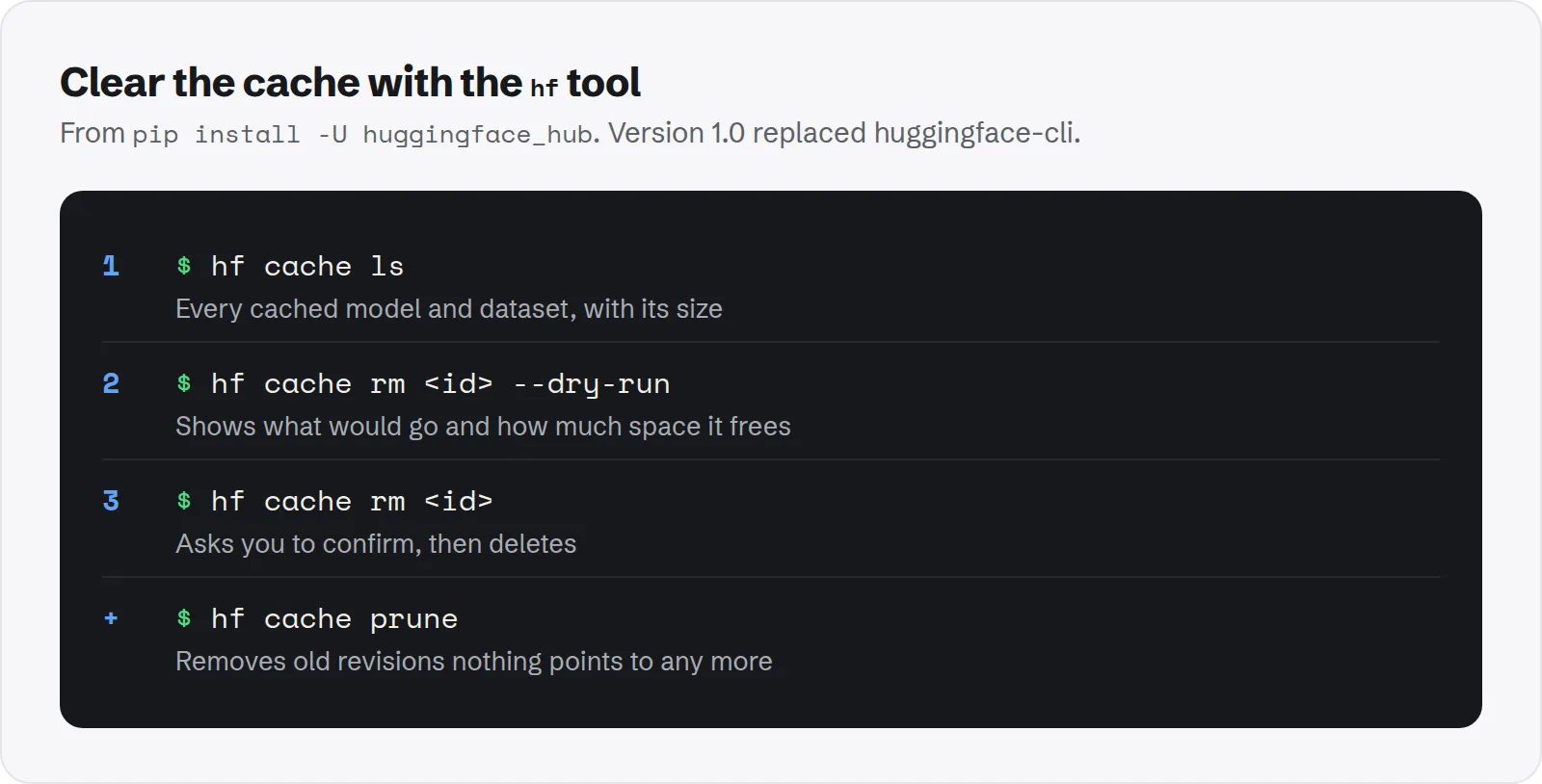Click the 'hf cache prune' command

[x=334, y=618]
